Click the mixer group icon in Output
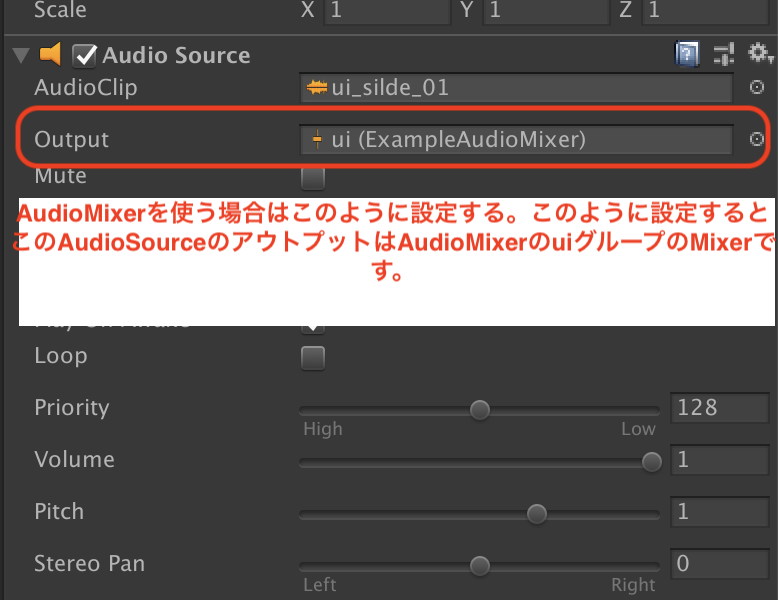 tap(317, 139)
